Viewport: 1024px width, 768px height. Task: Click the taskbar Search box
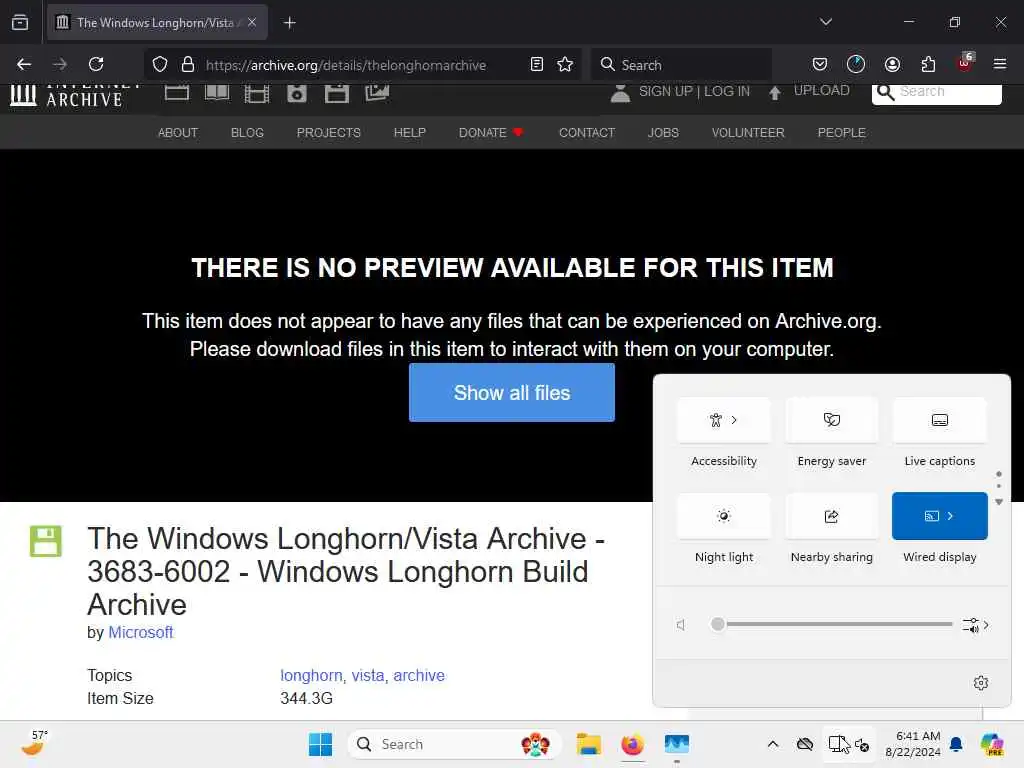coord(455,744)
